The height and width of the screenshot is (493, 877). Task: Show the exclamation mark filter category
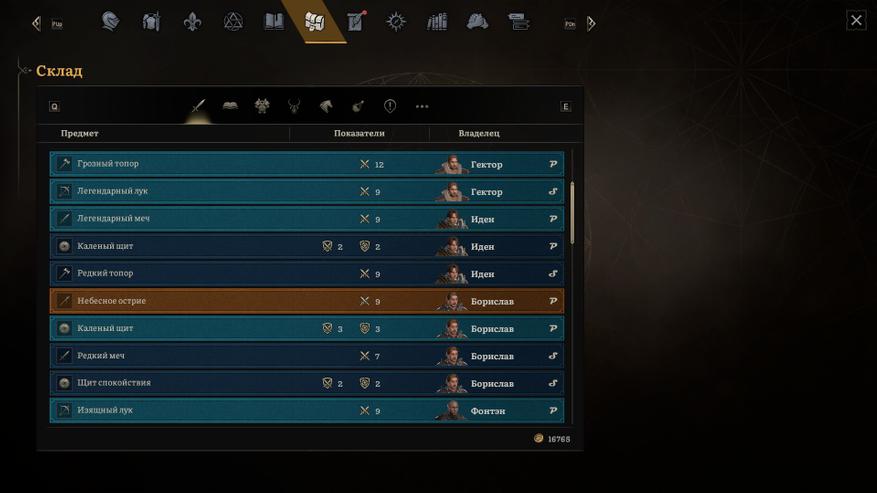(390, 106)
